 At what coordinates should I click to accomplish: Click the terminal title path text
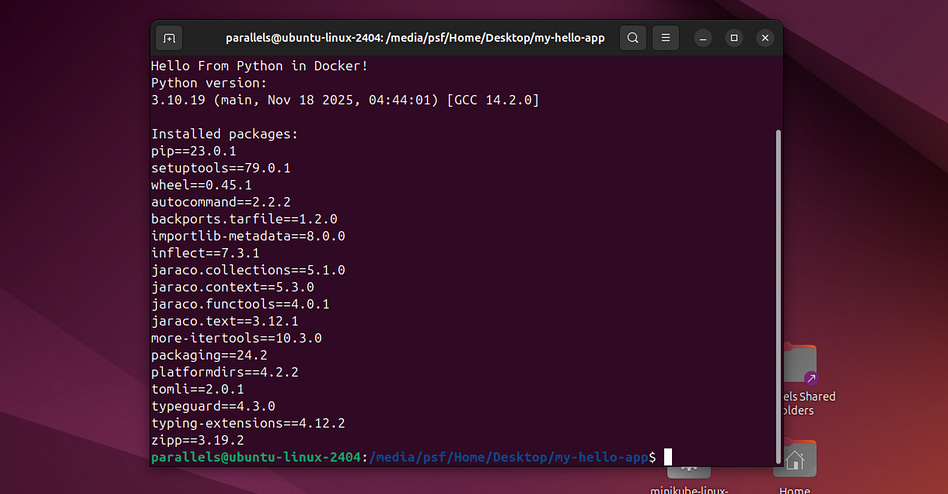pyautogui.click(x=415, y=38)
